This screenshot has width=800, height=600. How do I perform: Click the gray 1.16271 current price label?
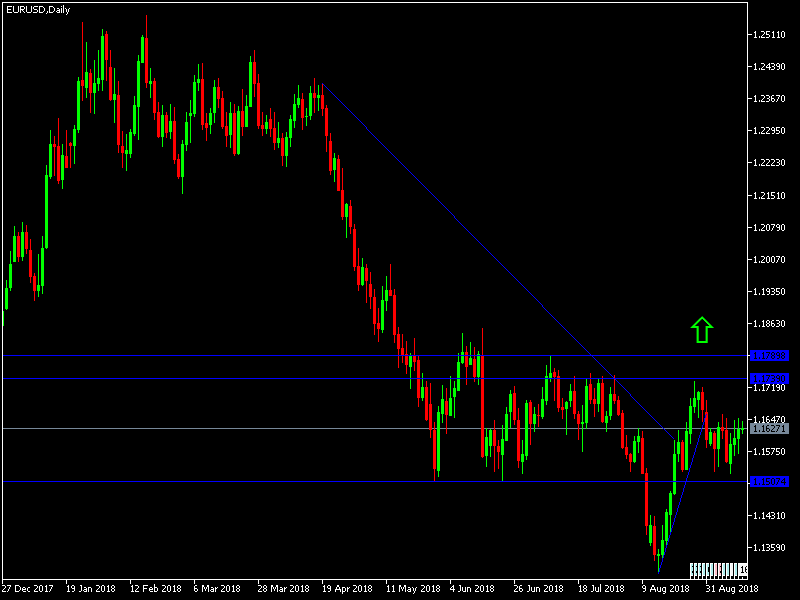click(769, 429)
